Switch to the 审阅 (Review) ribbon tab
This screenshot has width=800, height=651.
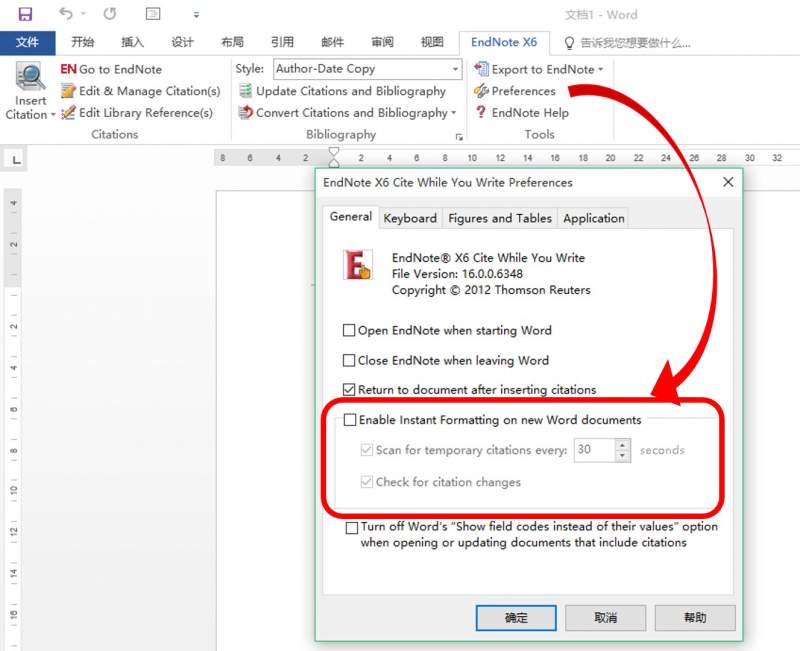pyautogui.click(x=382, y=42)
